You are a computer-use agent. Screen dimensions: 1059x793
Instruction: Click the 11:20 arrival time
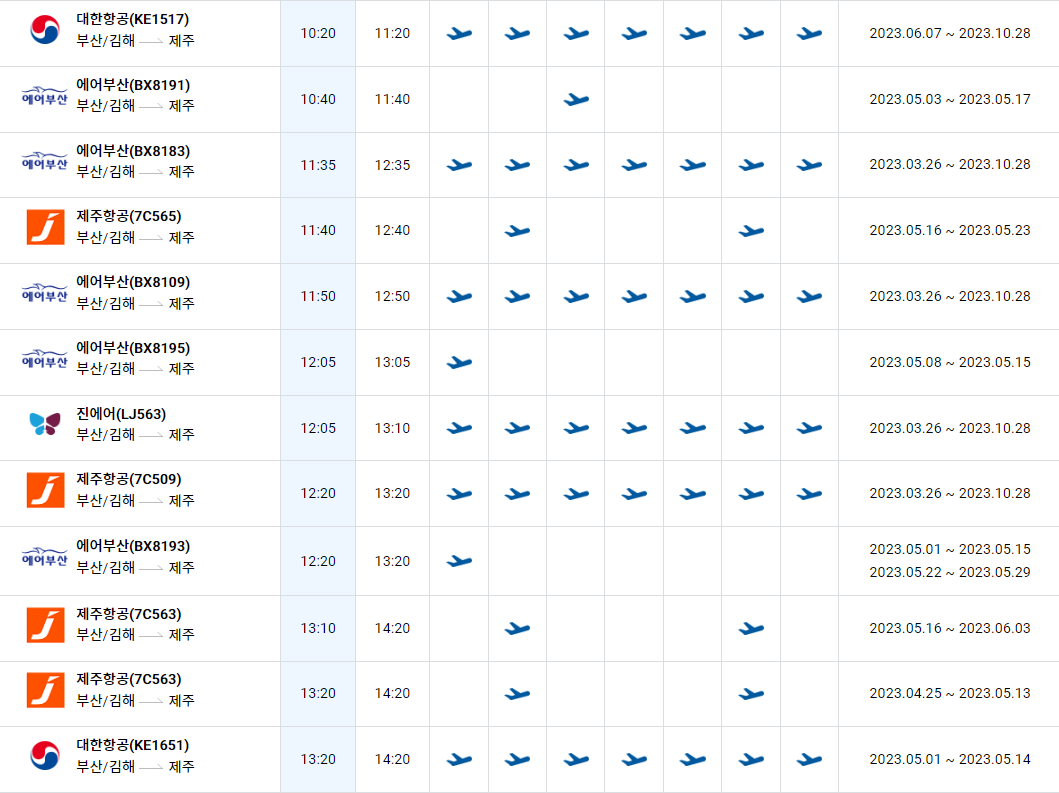[392, 33]
